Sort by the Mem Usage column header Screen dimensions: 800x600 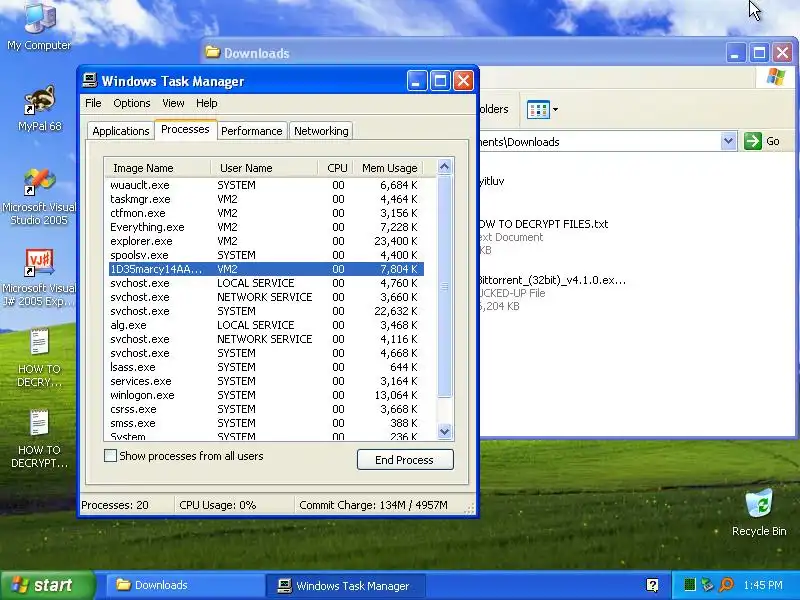click(389, 168)
